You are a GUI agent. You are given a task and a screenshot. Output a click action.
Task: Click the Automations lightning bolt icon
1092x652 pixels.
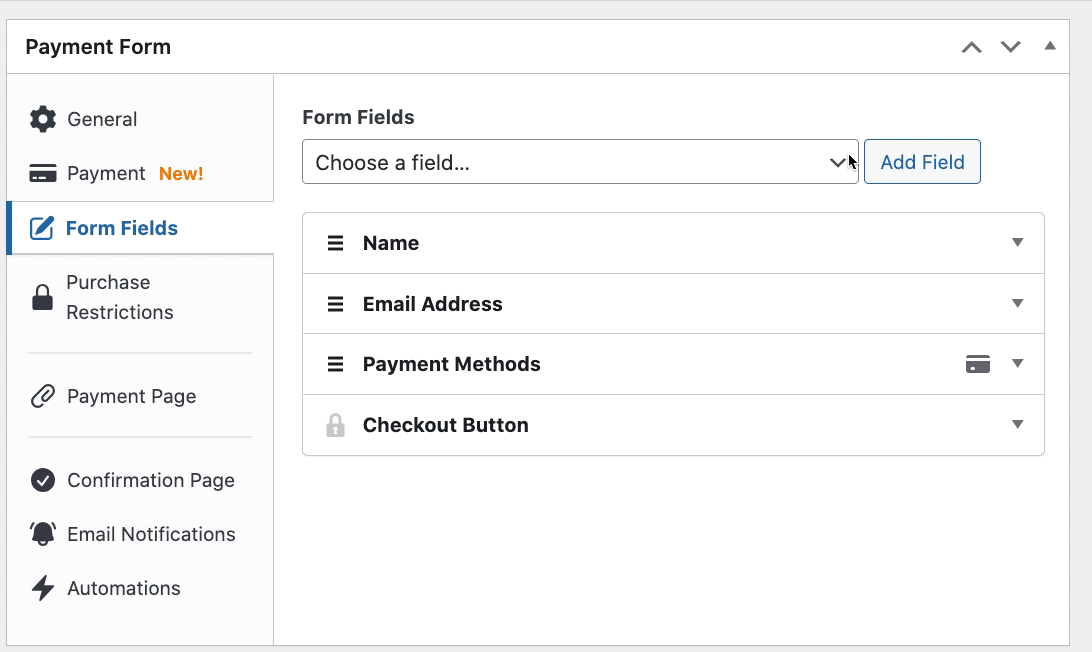pos(43,588)
